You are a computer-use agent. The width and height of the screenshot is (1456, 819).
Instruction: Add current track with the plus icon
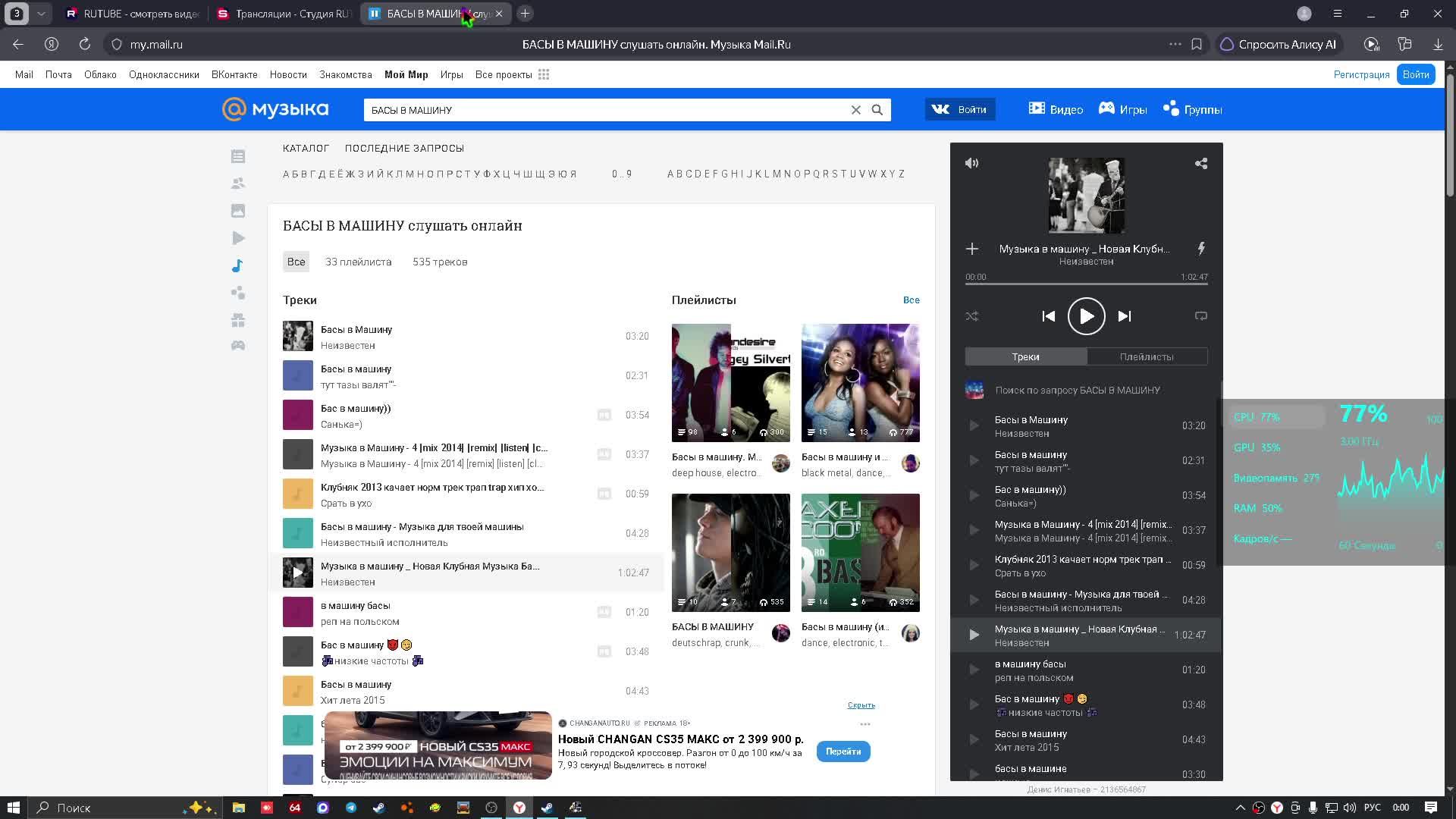tap(972, 249)
